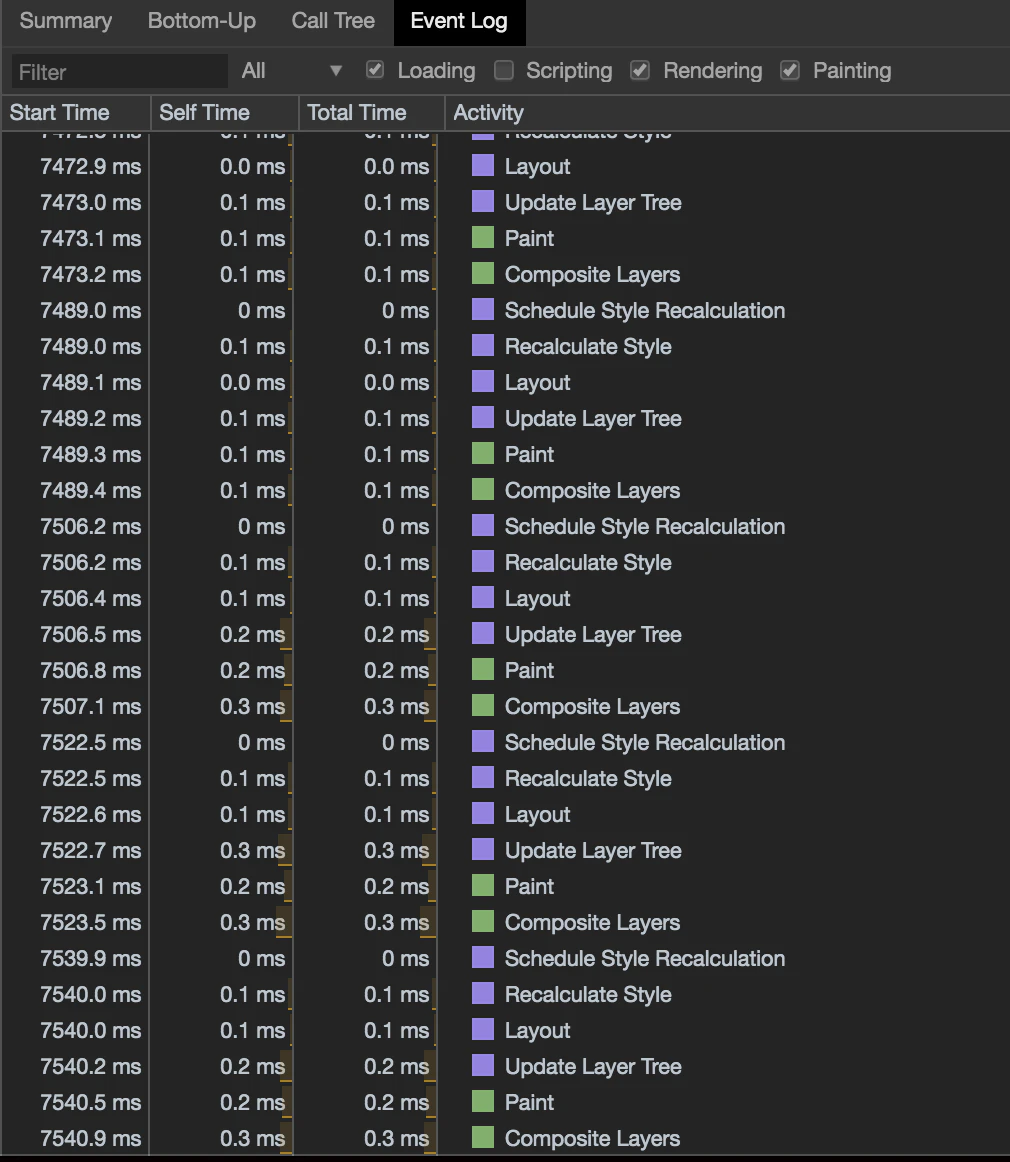The width and height of the screenshot is (1010, 1162).
Task: Open the All duration filter dropdown
Action: 292,71
